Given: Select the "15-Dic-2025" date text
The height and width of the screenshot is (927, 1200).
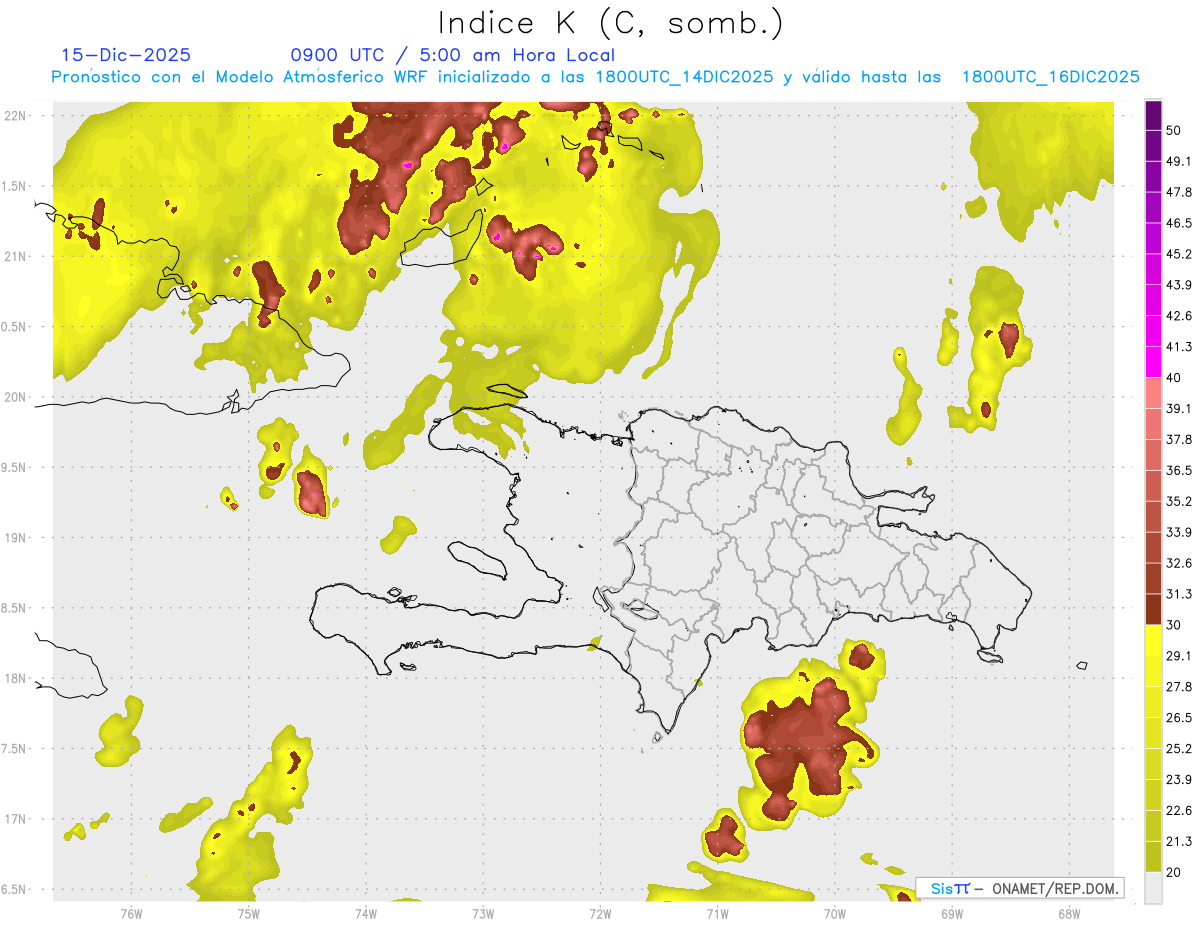Looking at the screenshot, I should tap(127, 56).
